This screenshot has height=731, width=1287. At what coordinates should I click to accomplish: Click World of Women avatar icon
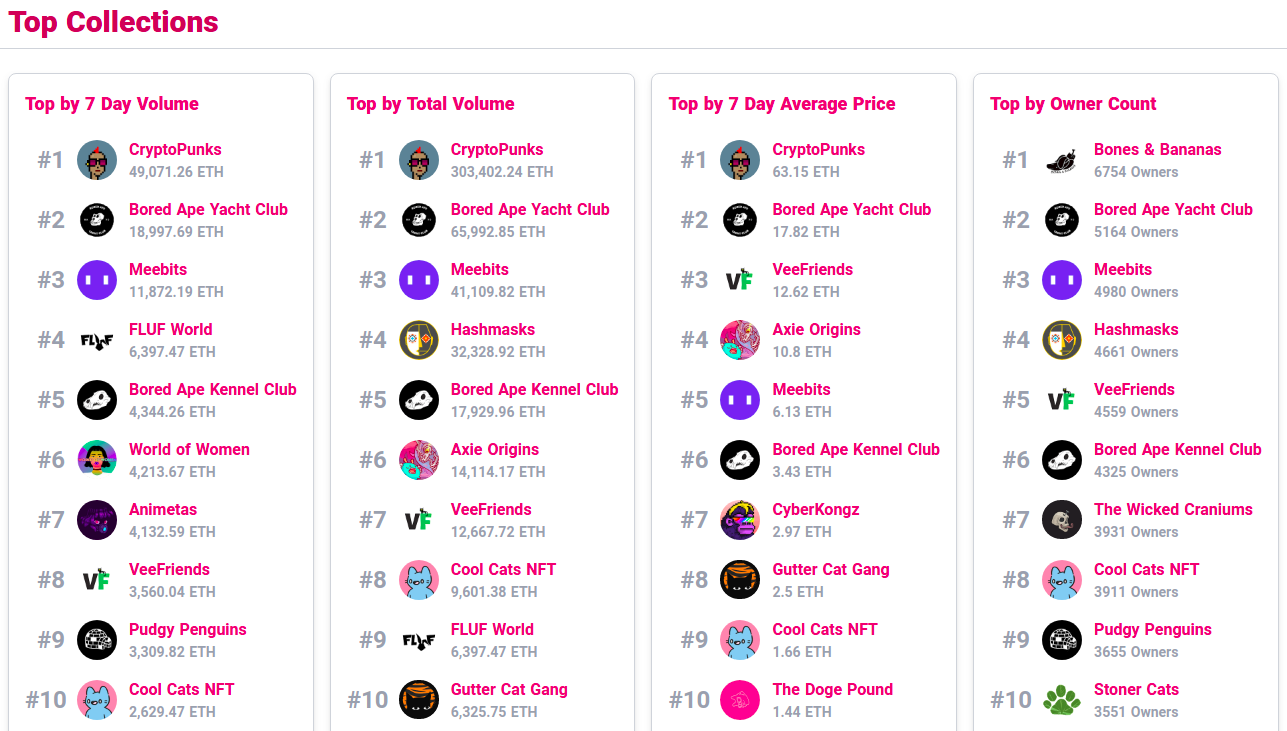(x=97, y=460)
